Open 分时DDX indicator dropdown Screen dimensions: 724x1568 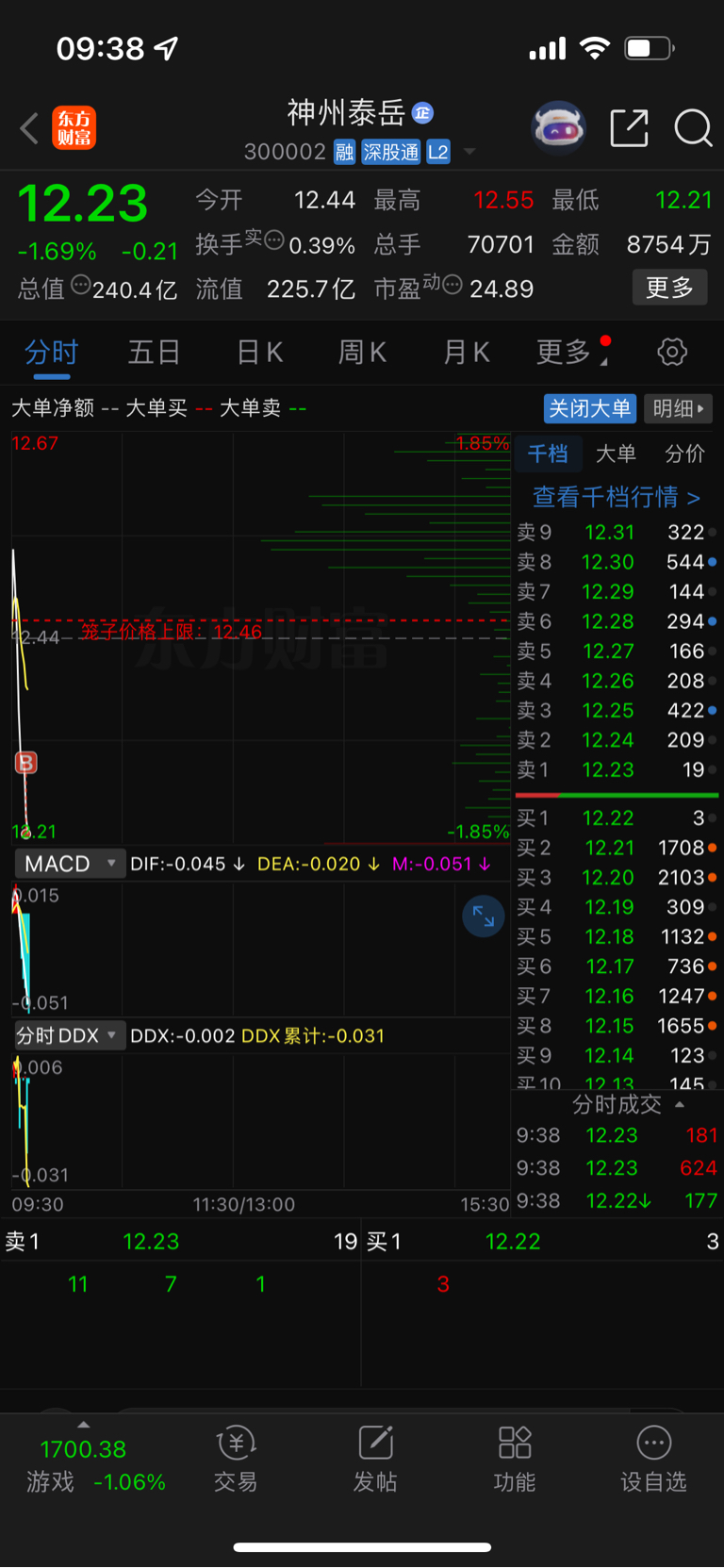[x=70, y=1035]
